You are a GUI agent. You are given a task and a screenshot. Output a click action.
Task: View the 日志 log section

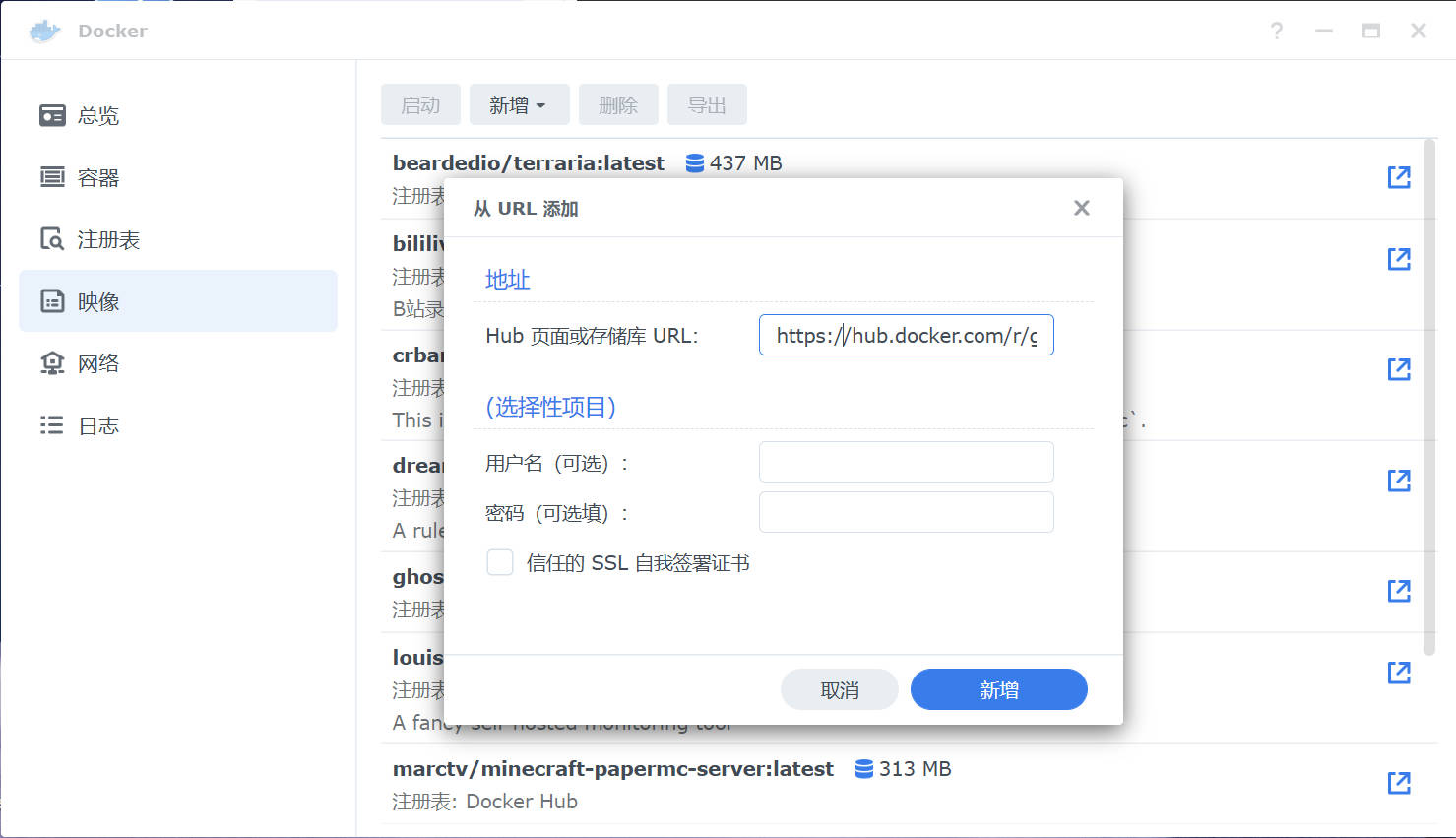point(178,425)
